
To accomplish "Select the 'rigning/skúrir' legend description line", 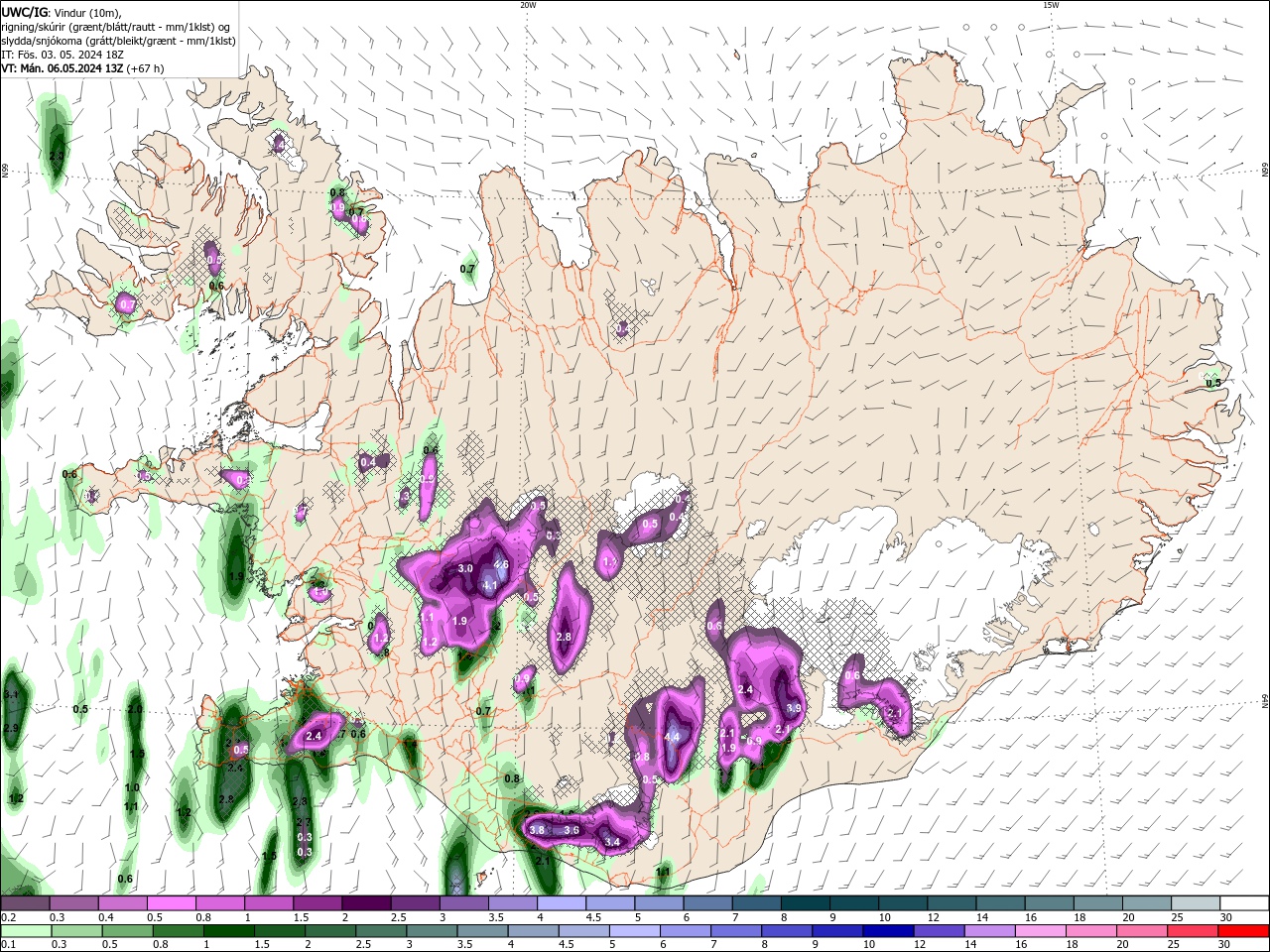I will point(116,26).
